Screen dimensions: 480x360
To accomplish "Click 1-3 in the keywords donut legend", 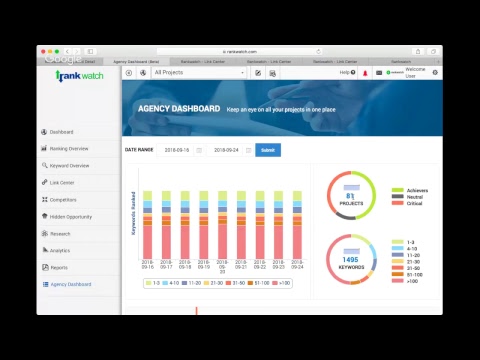I will (x=403, y=242).
